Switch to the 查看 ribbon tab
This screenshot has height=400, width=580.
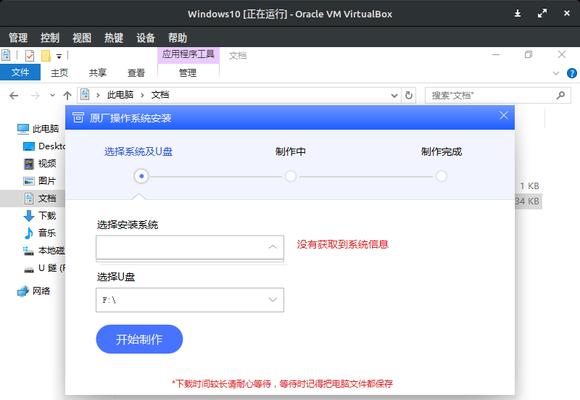(x=136, y=73)
